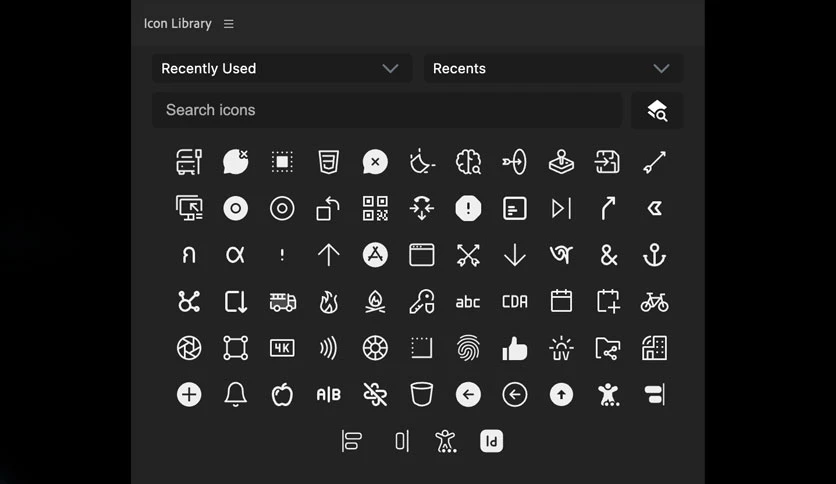Pick the calendar with plus icon

tap(608, 302)
